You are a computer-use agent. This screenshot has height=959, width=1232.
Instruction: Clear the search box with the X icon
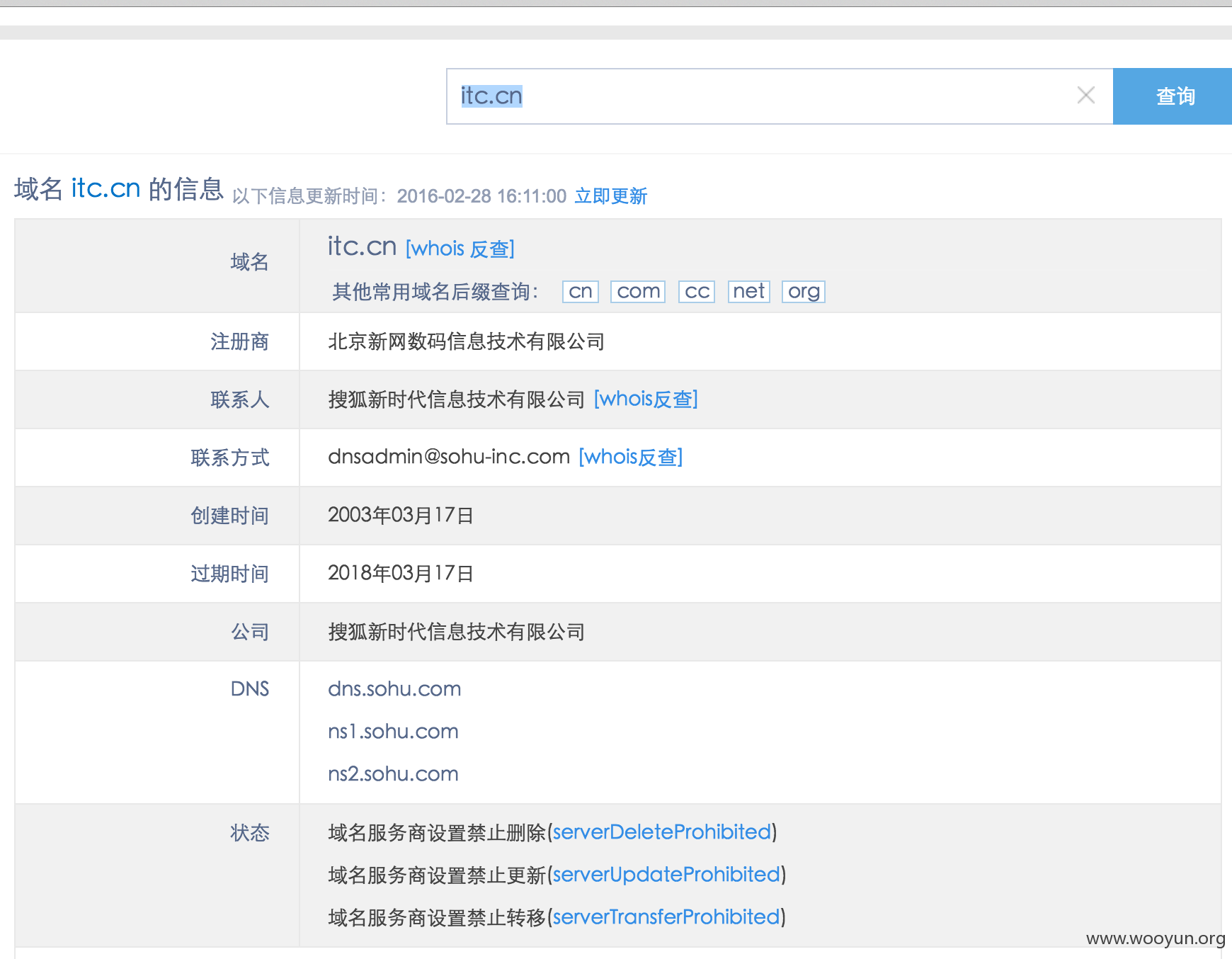click(x=1085, y=95)
